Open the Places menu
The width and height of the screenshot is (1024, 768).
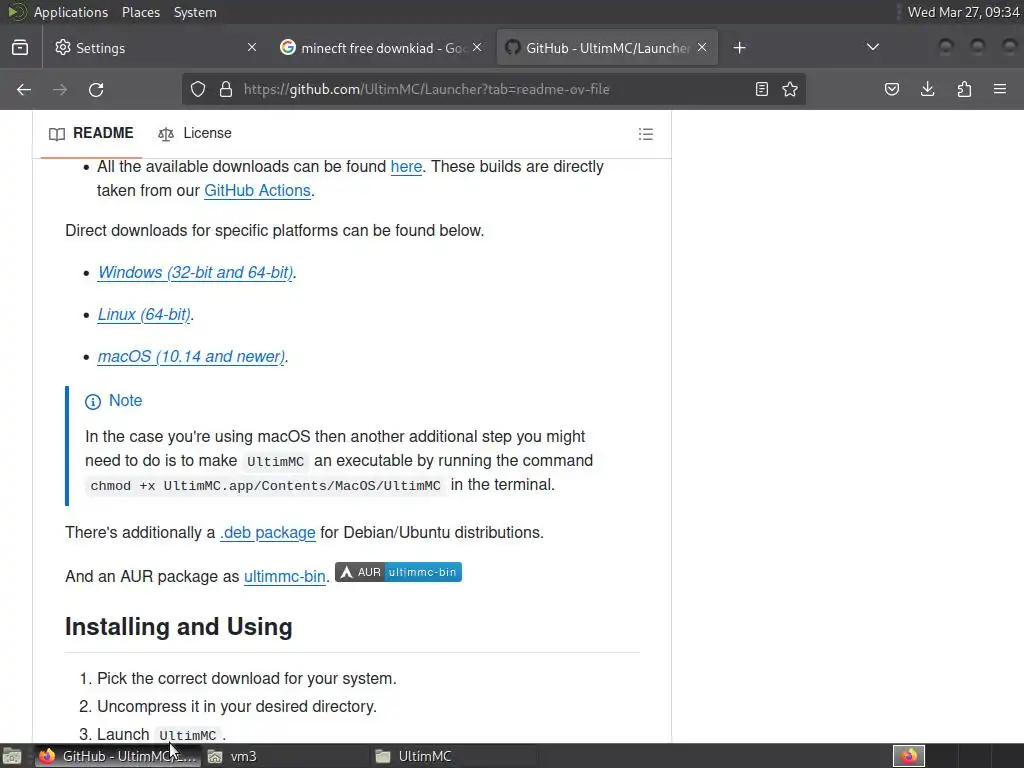140,12
